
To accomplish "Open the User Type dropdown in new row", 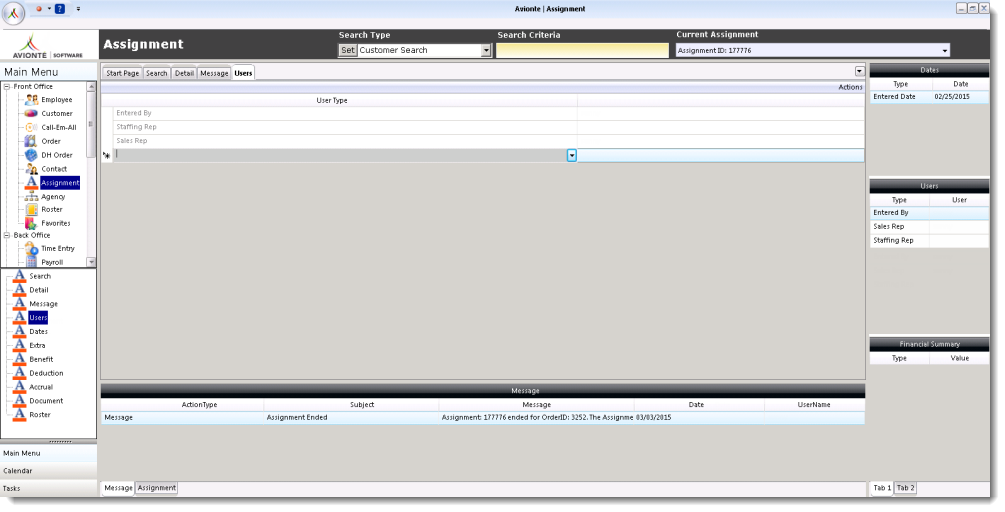I will 572,155.
